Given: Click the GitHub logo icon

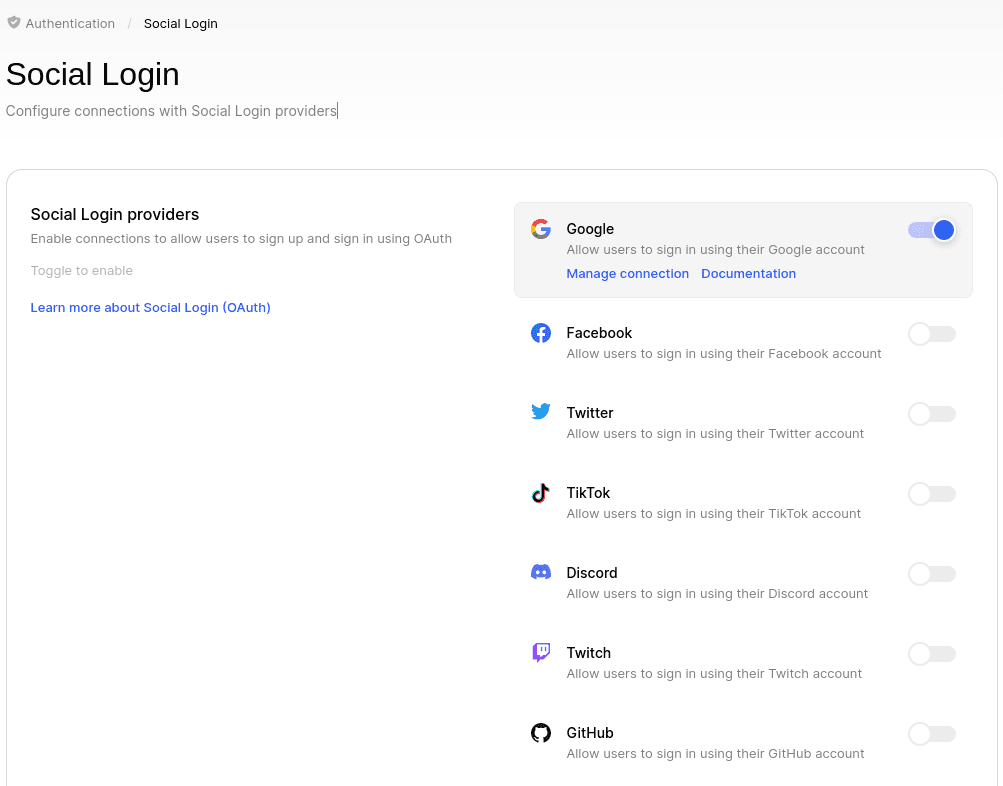Looking at the screenshot, I should [541, 733].
